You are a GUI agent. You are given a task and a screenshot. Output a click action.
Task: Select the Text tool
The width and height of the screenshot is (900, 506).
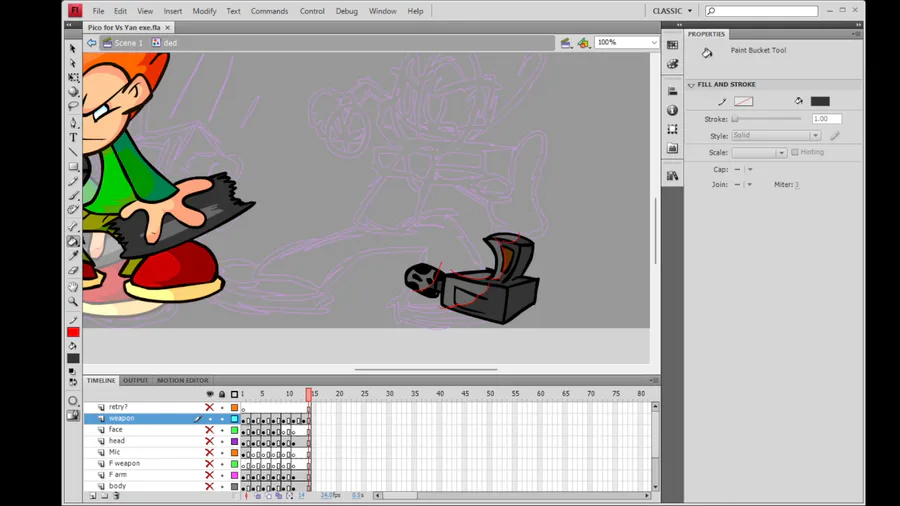[x=73, y=138]
